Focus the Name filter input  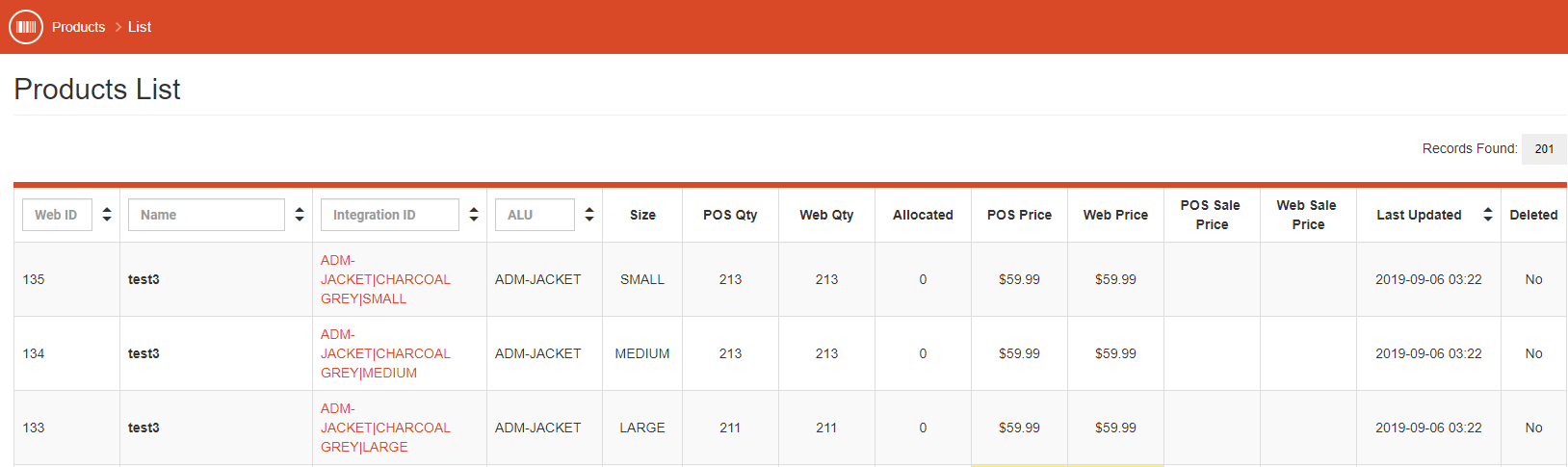click(x=206, y=215)
